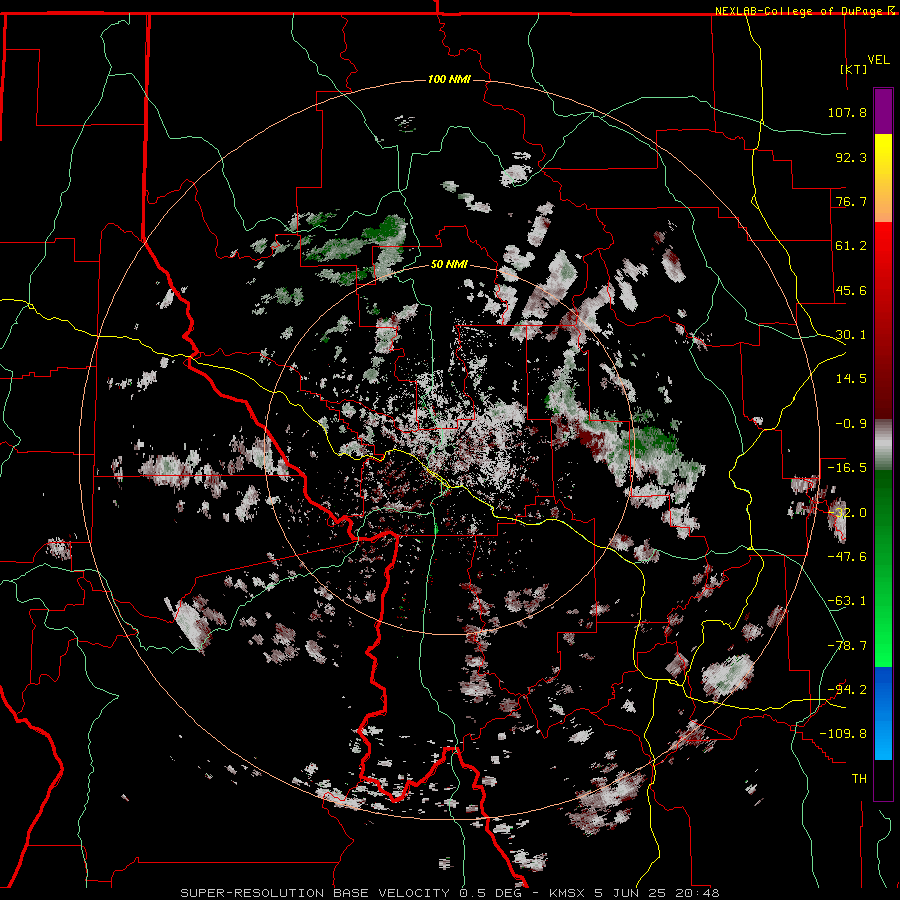Click the VEL legend title
The image size is (900, 900).
point(878,60)
